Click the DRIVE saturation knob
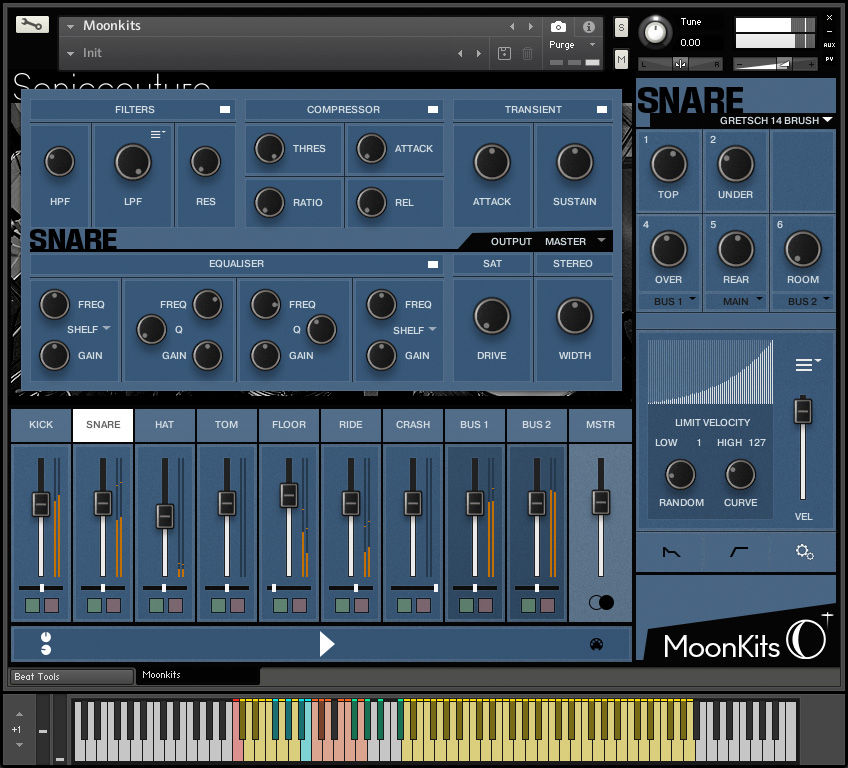 [492, 316]
